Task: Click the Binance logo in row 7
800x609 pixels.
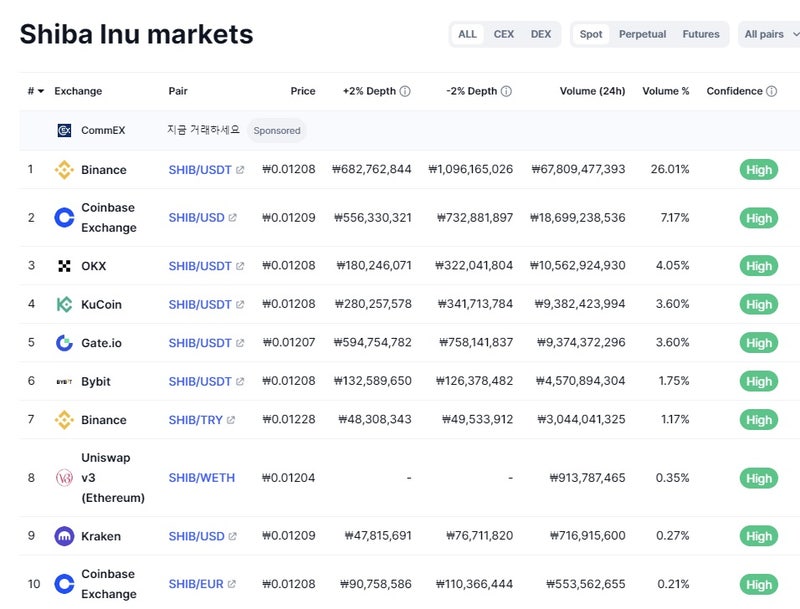Action: coord(64,420)
